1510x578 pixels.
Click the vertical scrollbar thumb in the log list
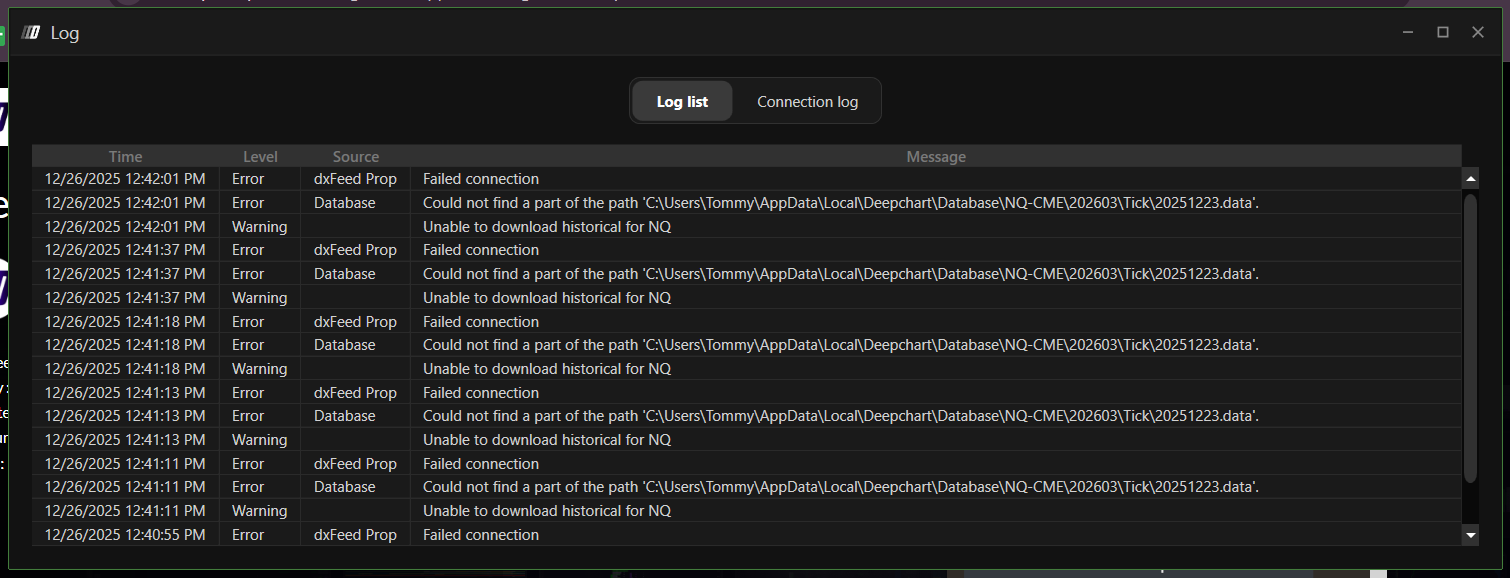tap(1470, 338)
